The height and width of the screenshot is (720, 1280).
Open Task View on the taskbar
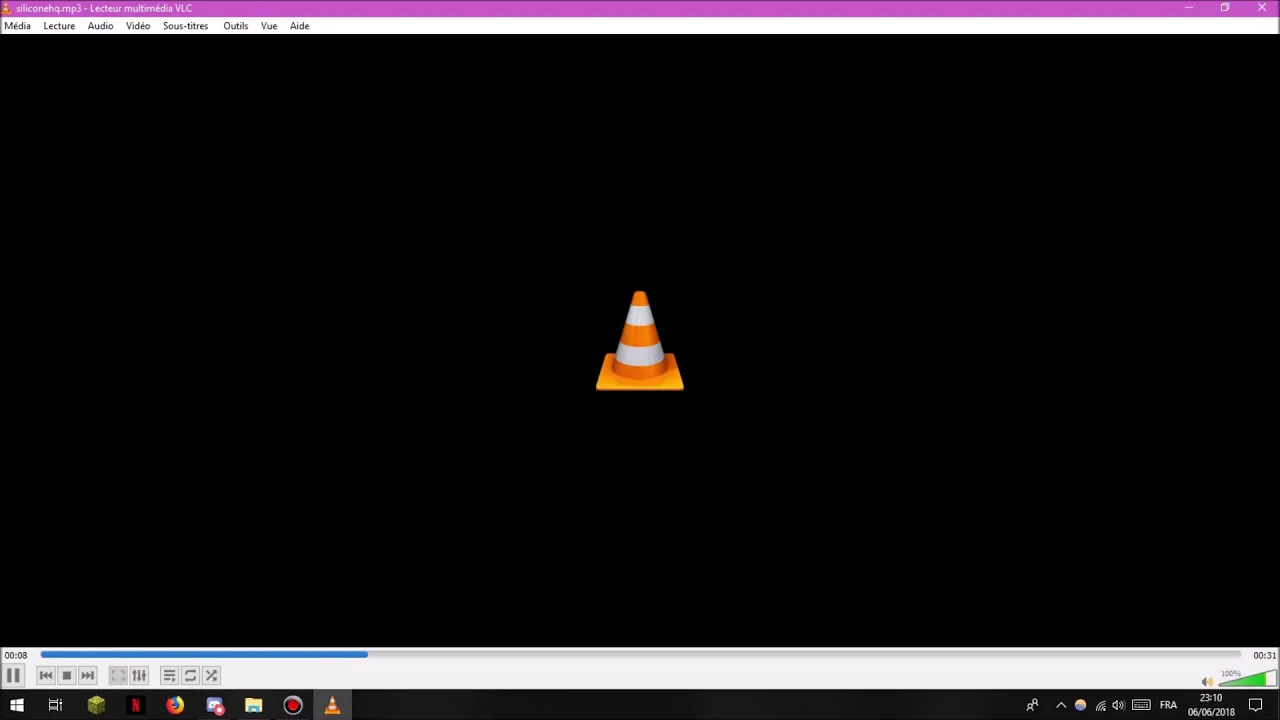[56, 705]
